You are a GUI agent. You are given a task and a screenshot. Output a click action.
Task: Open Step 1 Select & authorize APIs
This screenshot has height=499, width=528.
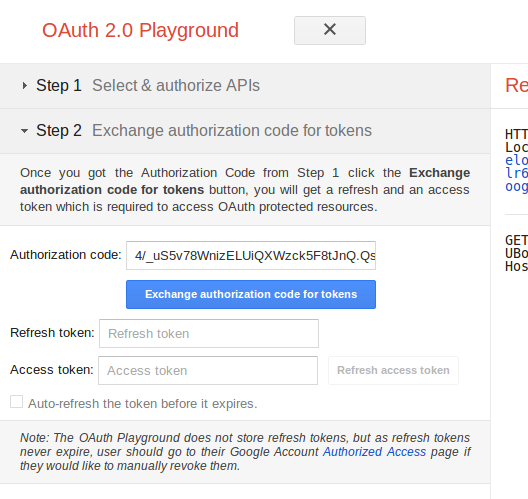pos(245,86)
